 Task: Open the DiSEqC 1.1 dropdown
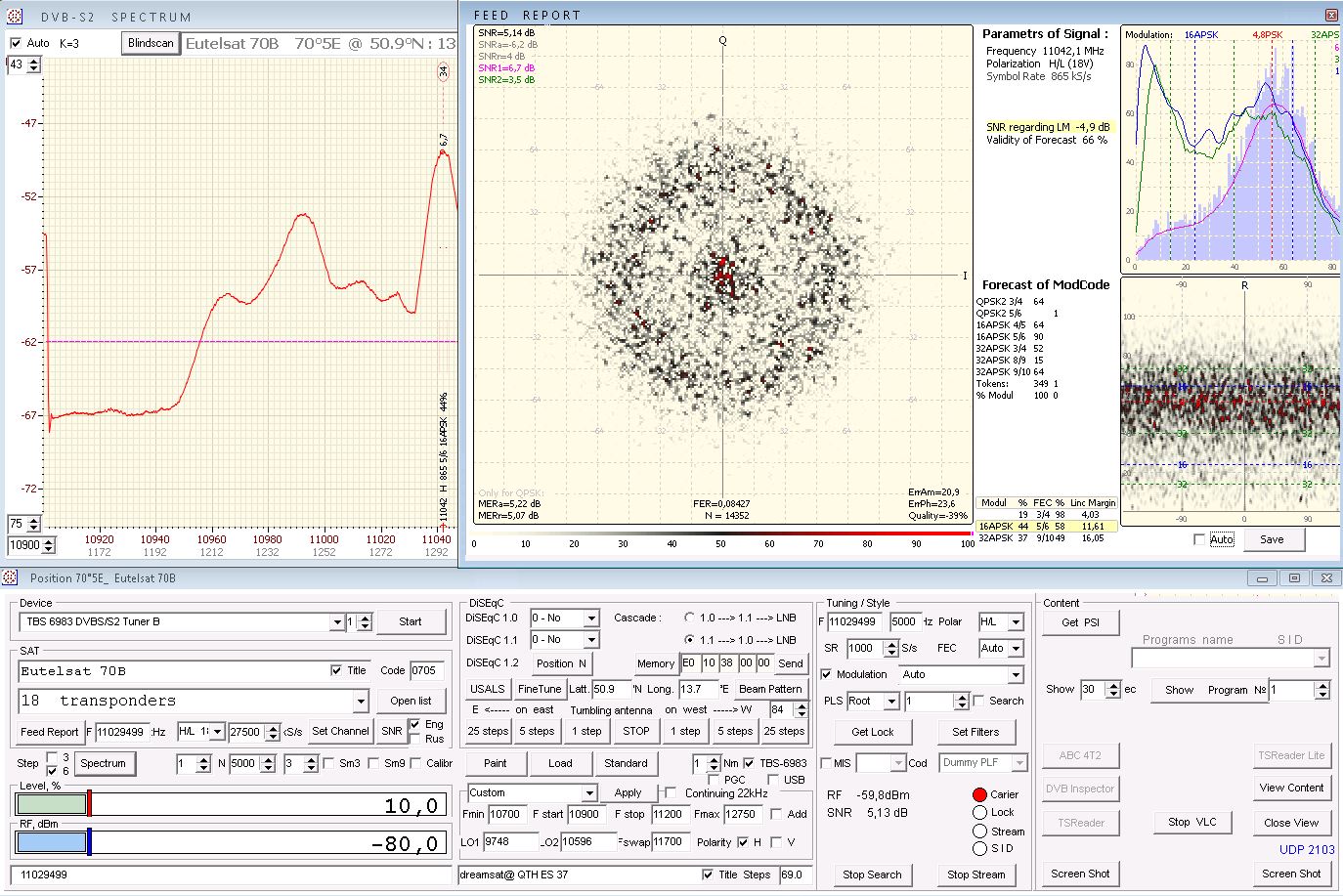(x=590, y=639)
